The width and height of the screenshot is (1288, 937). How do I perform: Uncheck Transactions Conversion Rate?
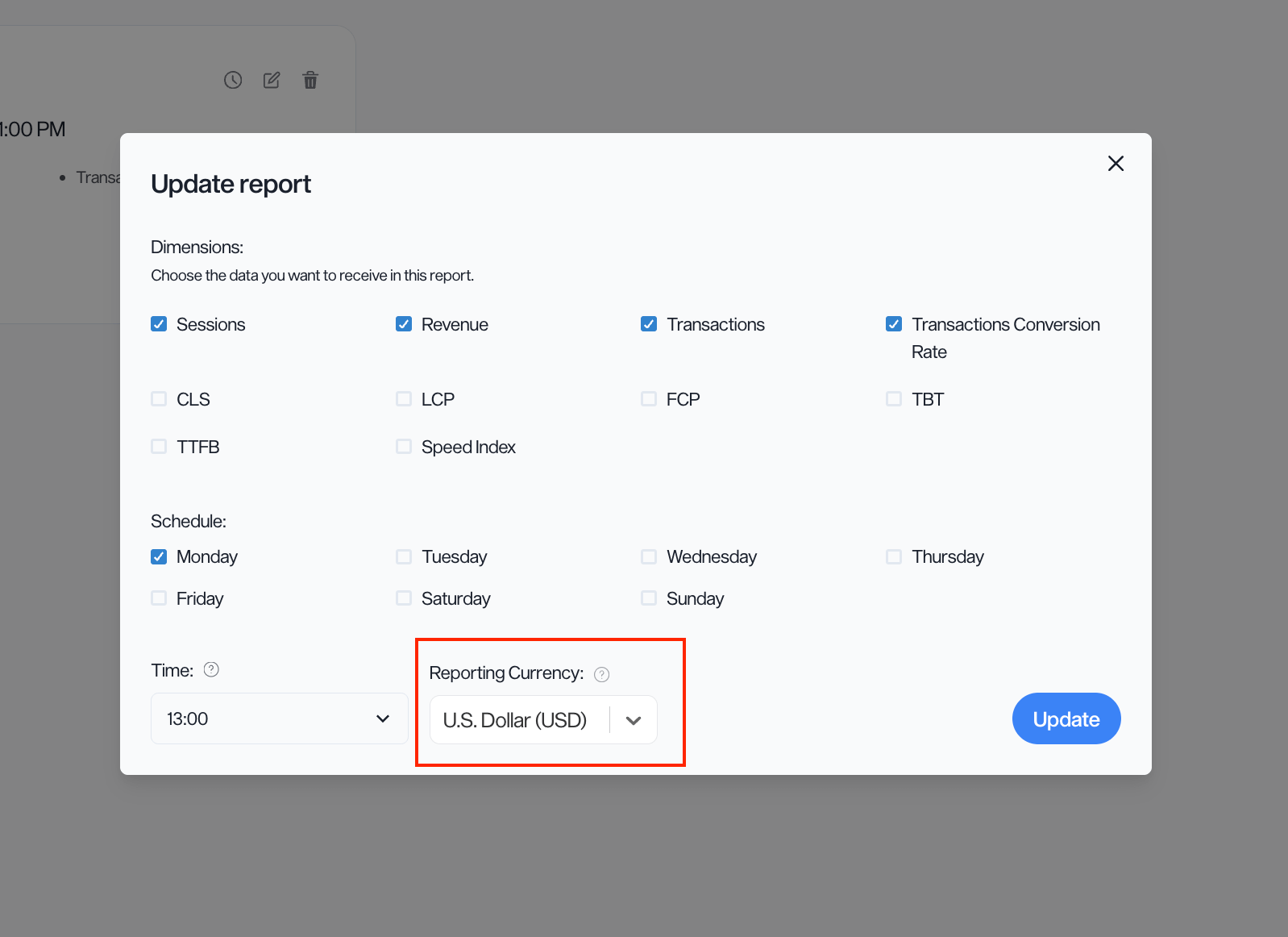[x=894, y=324]
